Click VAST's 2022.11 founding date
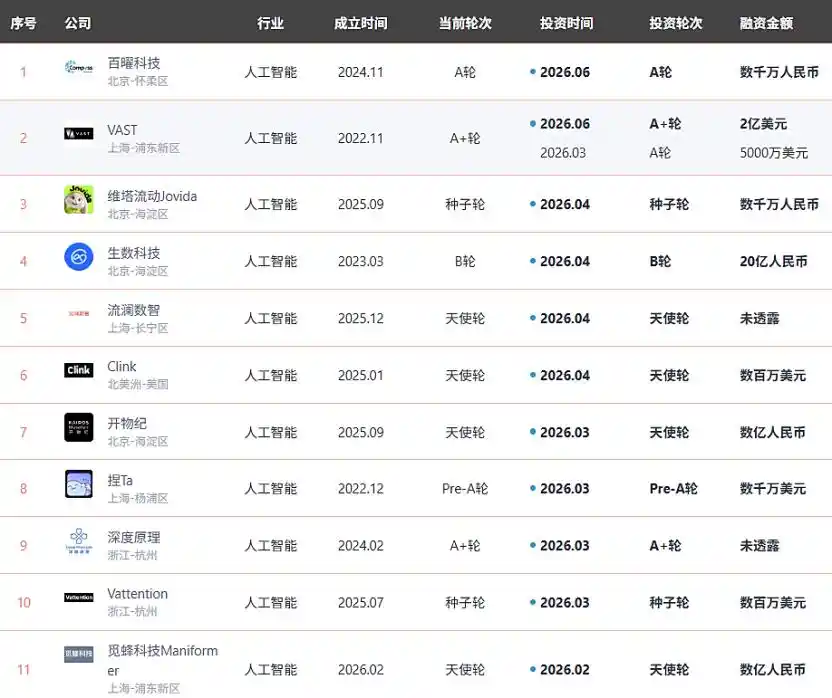The width and height of the screenshot is (832, 698). (361, 139)
